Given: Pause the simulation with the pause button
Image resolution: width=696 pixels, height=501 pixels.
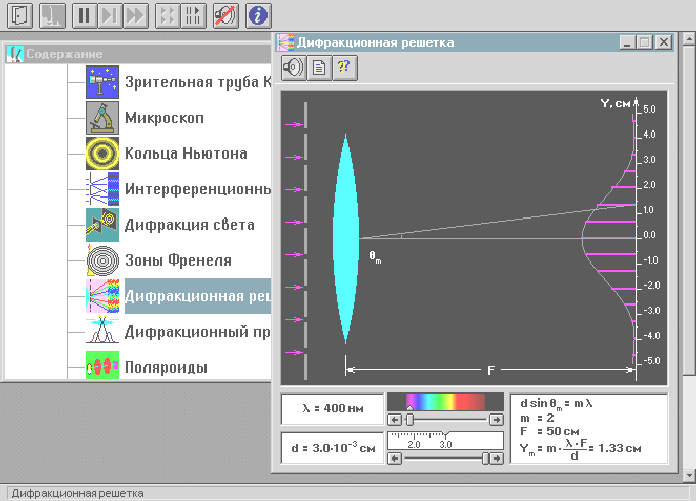Looking at the screenshot, I should pos(84,16).
